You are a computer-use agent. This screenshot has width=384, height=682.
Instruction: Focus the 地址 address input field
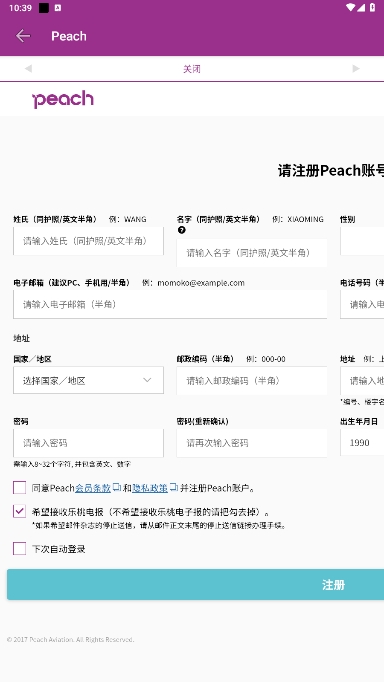[x=362, y=381]
